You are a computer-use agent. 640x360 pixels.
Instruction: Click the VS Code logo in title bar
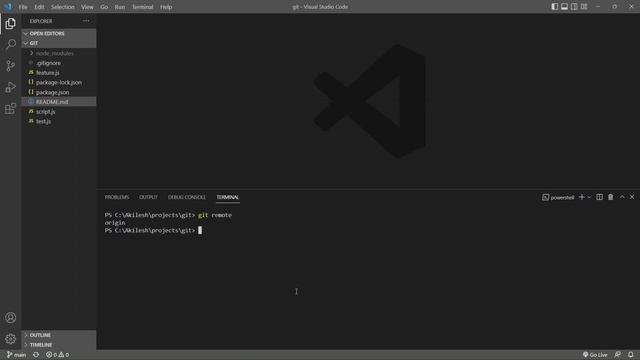click(x=8, y=7)
